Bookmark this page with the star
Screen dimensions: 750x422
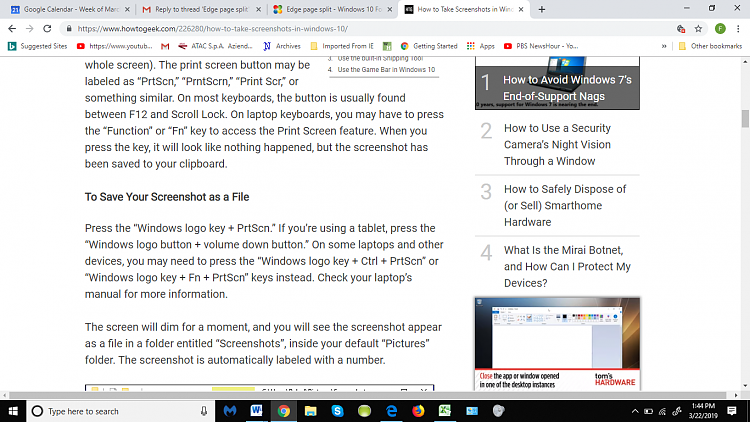pyautogui.click(x=698, y=29)
